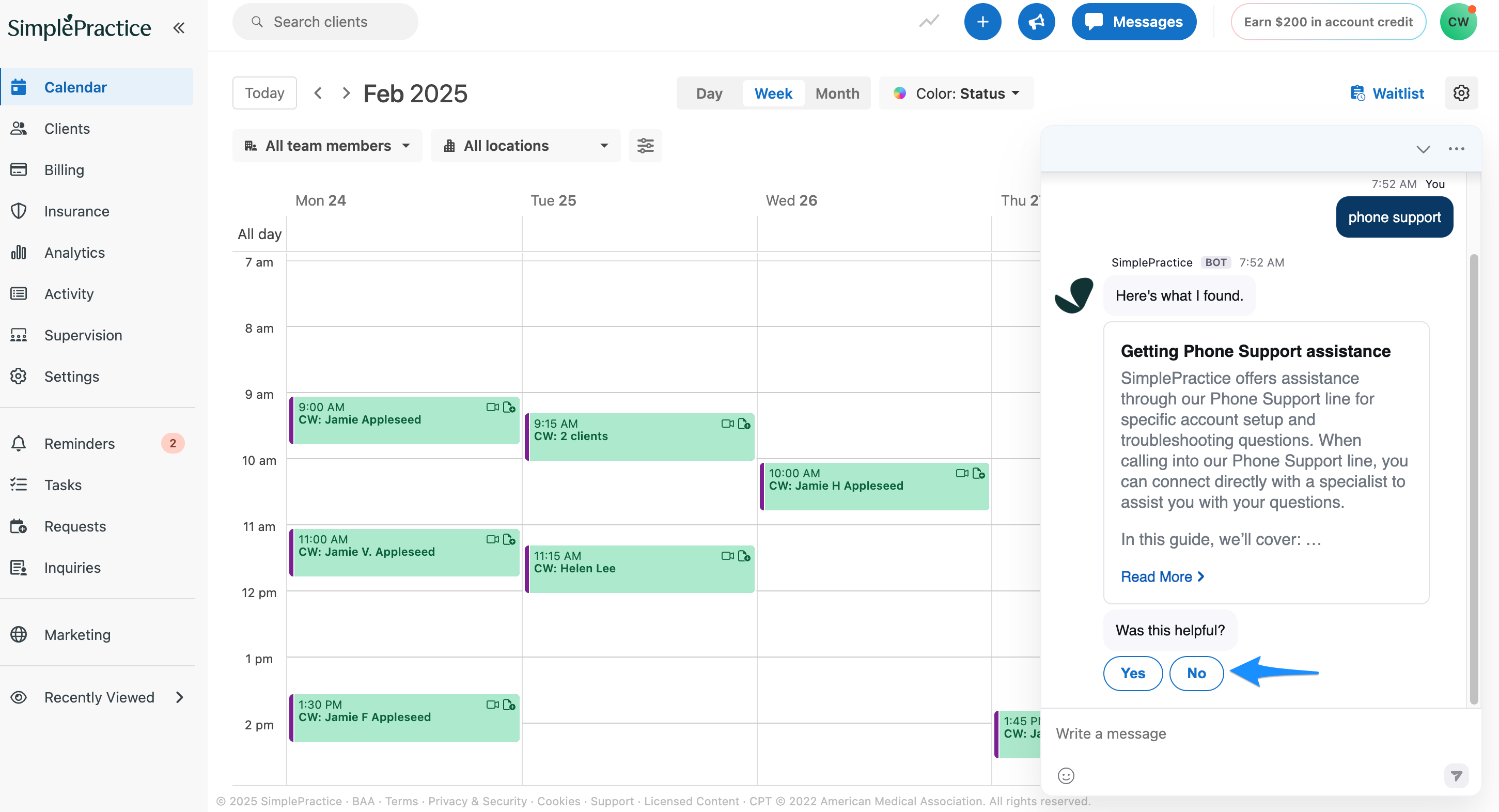Open chat widget more options menu

pyautogui.click(x=1456, y=149)
